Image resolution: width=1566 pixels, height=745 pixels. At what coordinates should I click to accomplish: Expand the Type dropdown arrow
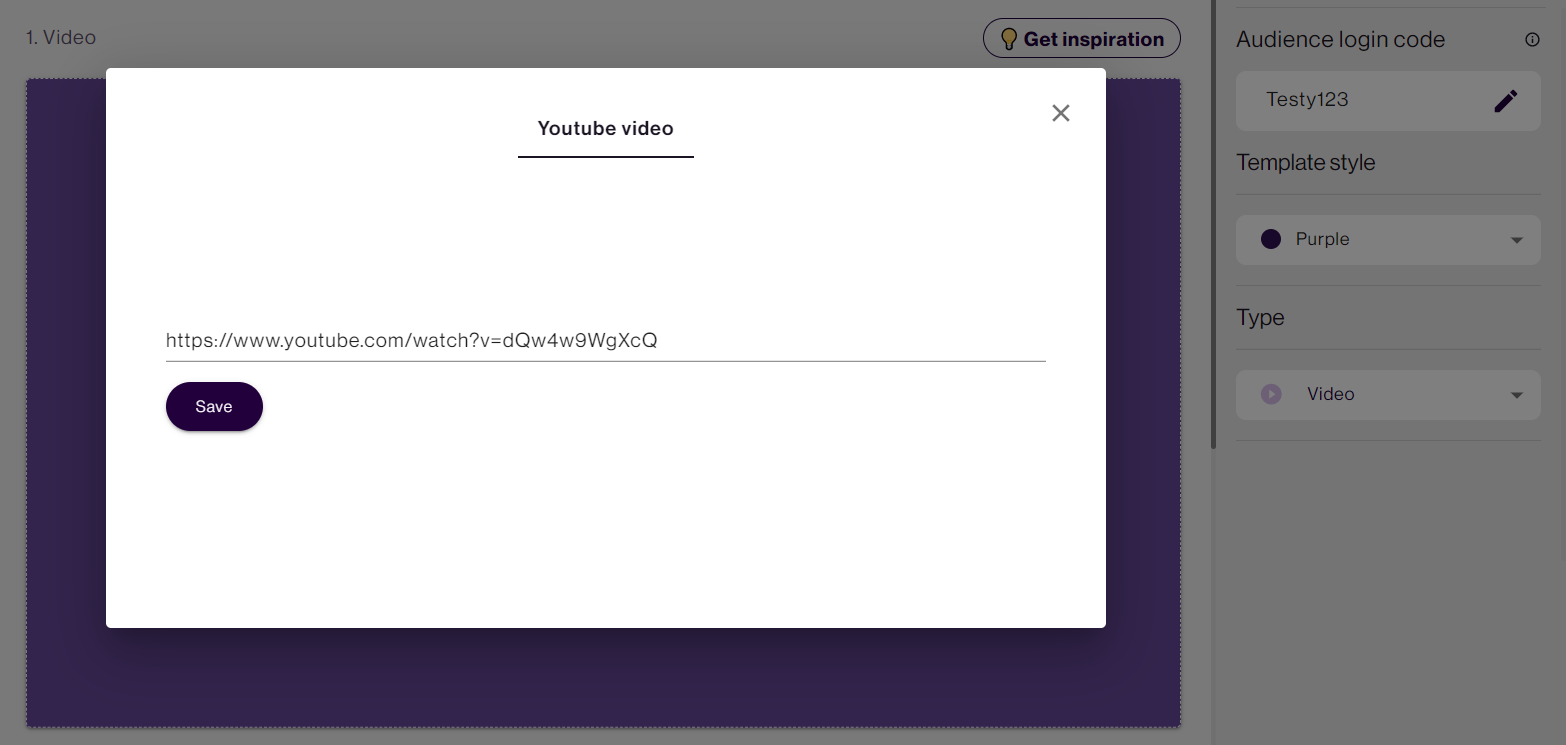click(1517, 395)
